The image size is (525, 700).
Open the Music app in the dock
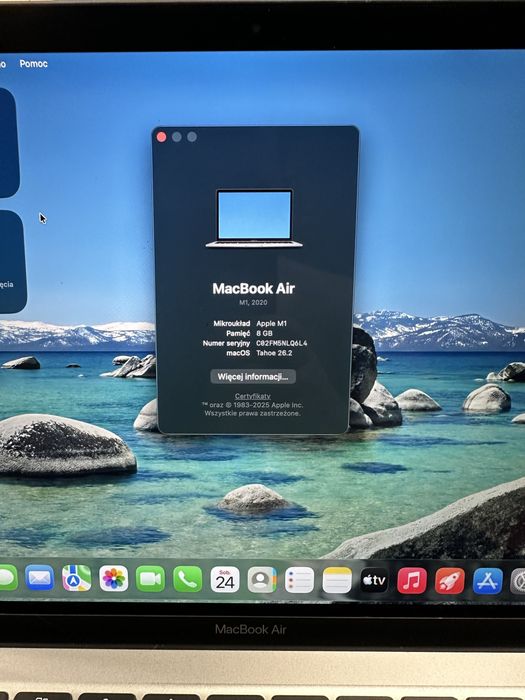(412, 580)
